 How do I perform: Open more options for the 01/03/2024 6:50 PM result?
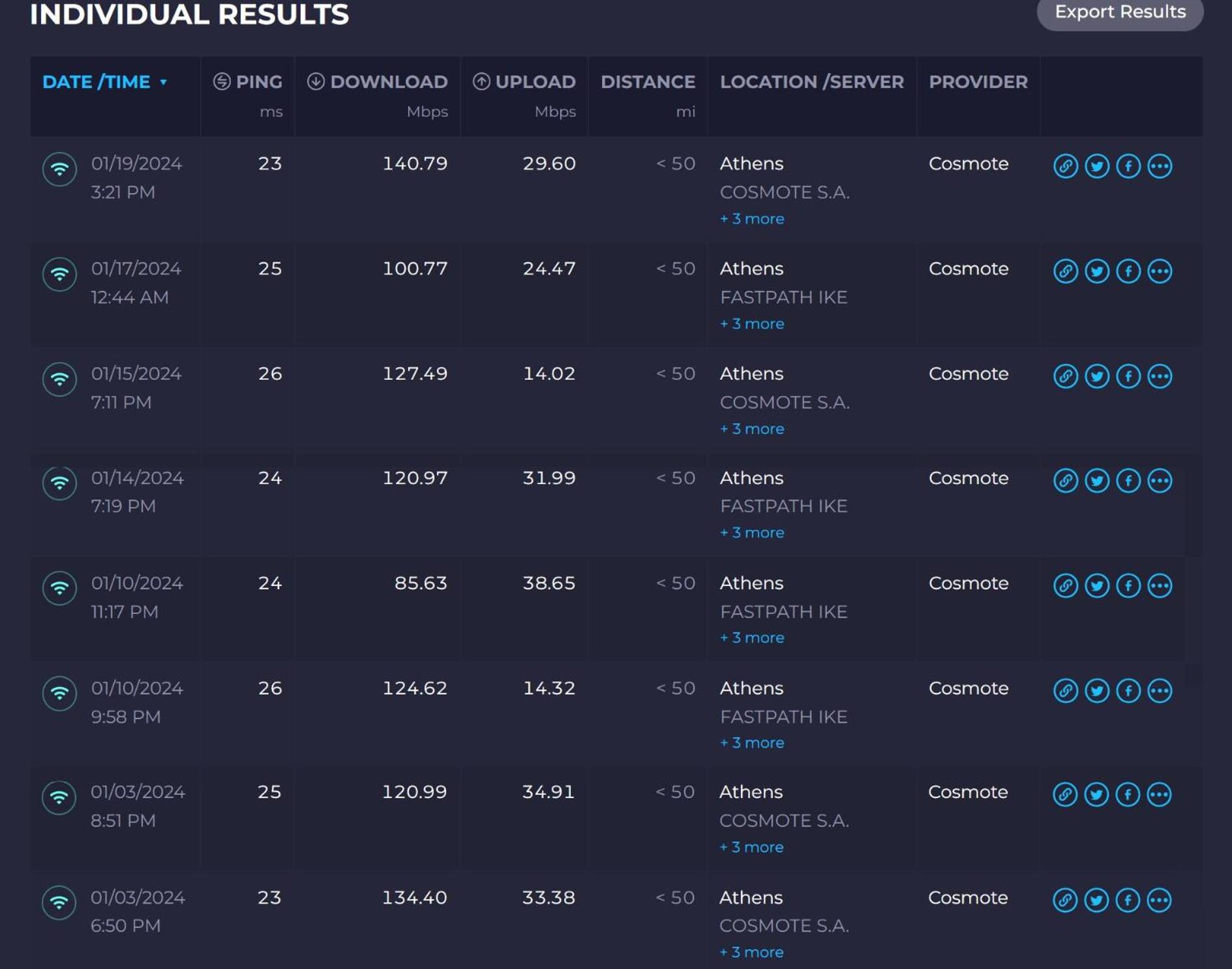point(1158,900)
